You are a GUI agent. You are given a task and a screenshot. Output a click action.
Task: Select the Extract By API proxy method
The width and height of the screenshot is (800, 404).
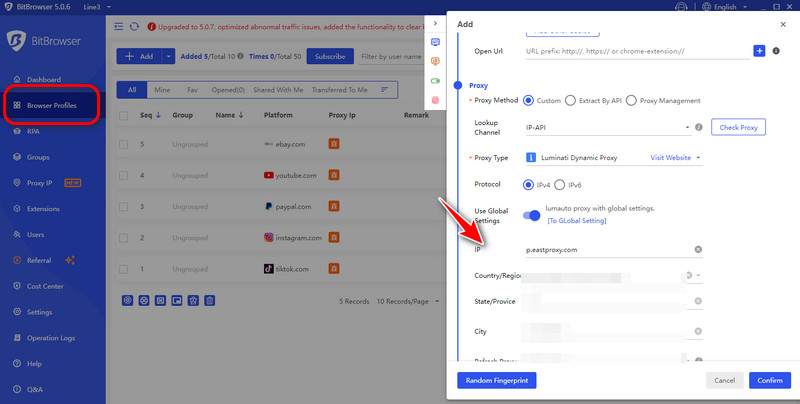coord(570,100)
